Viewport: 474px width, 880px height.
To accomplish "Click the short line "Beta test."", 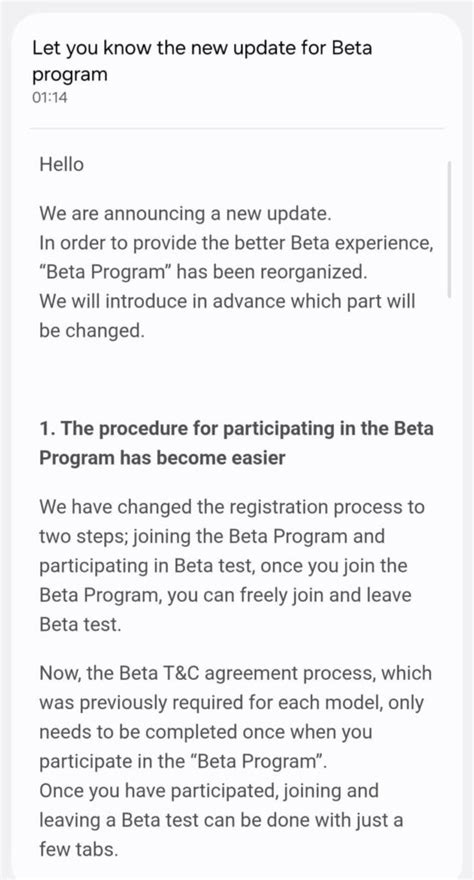I will (x=80, y=625).
